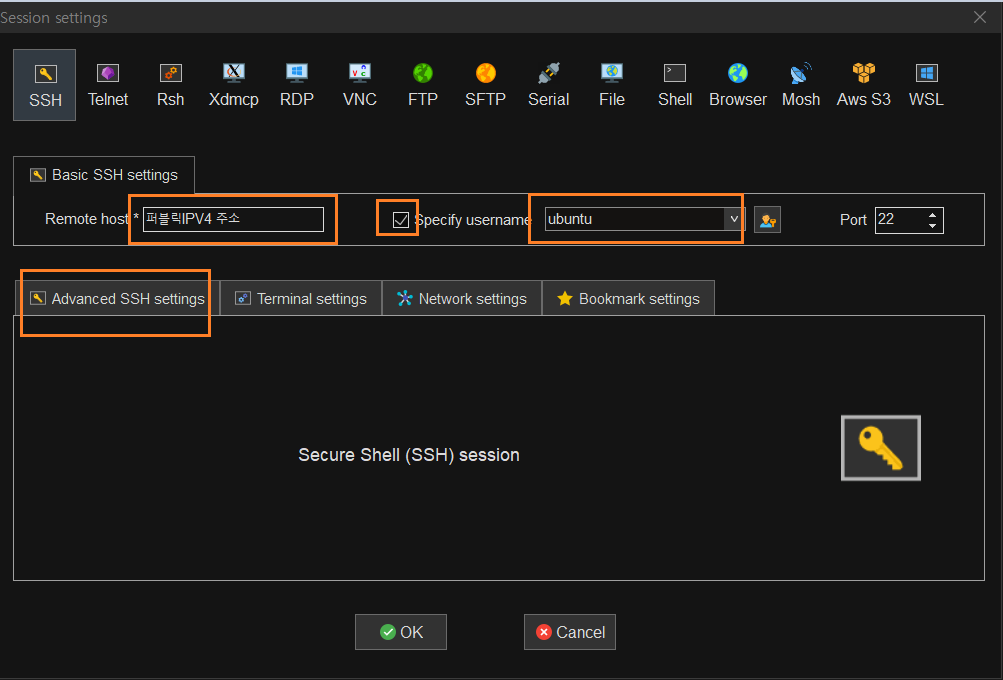Decrease the Port value with down arrow
Screen dimensions: 1003x680
pyautogui.click(x=932, y=225)
